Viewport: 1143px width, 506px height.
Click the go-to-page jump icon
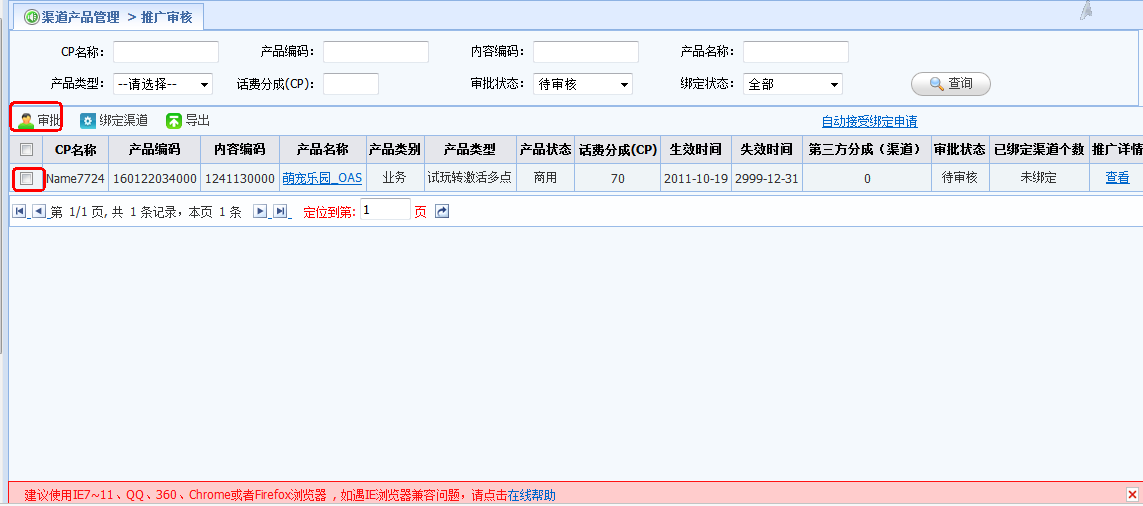tap(443, 212)
